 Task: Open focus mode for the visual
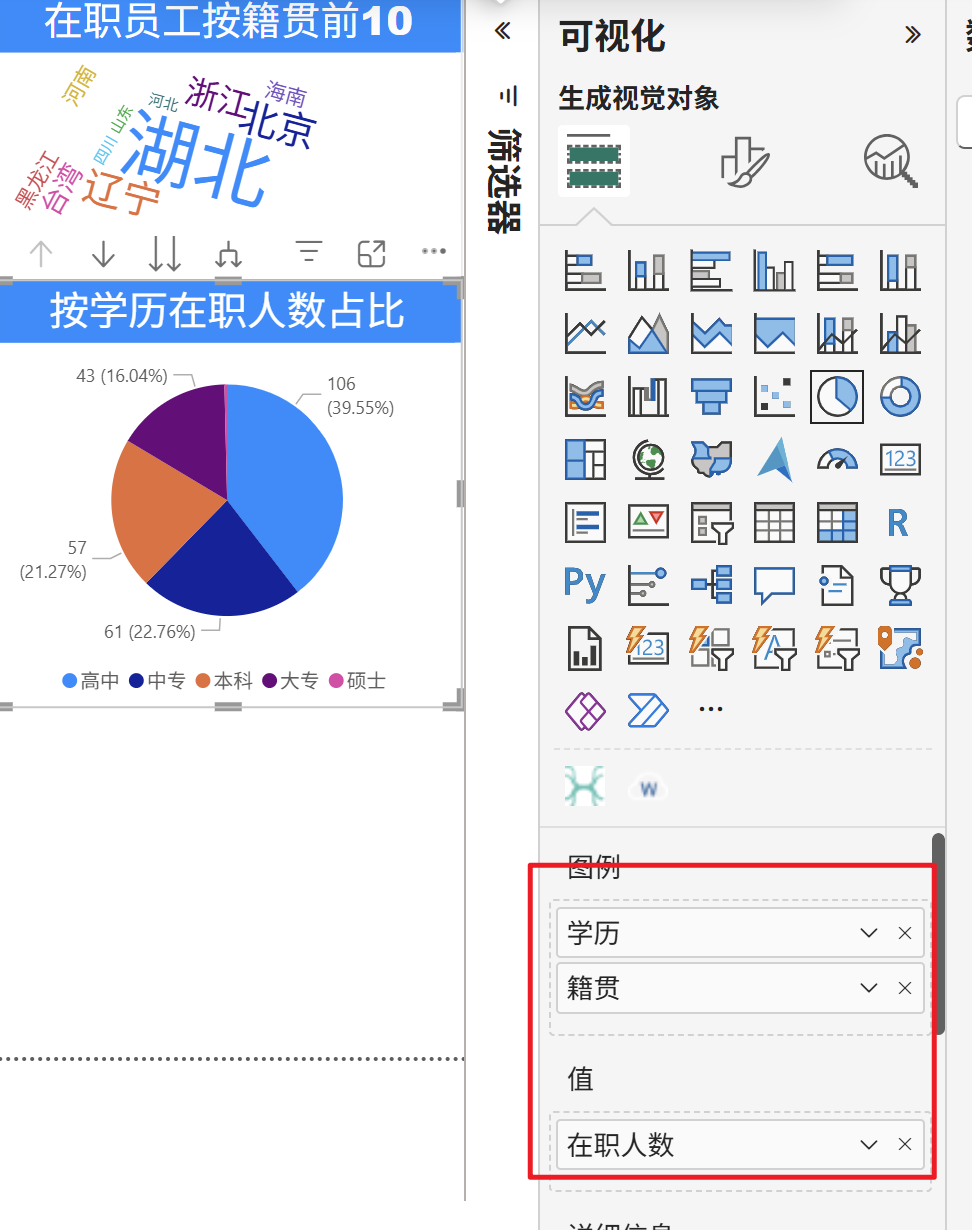372,254
